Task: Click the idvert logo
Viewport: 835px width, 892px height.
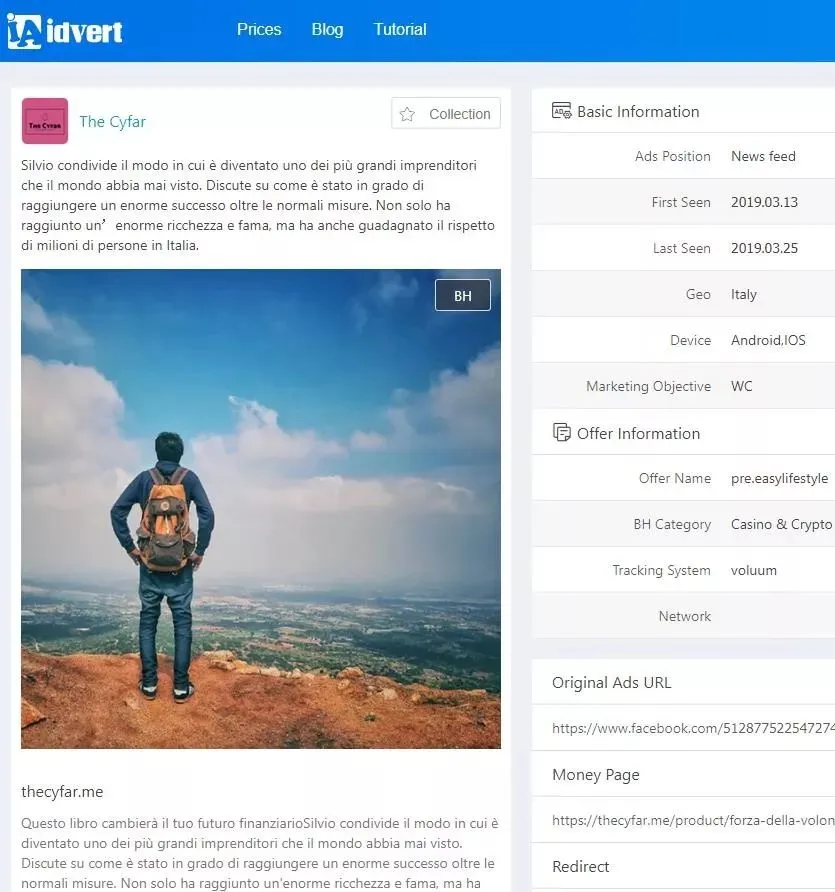Action: [x=65, y=31]
